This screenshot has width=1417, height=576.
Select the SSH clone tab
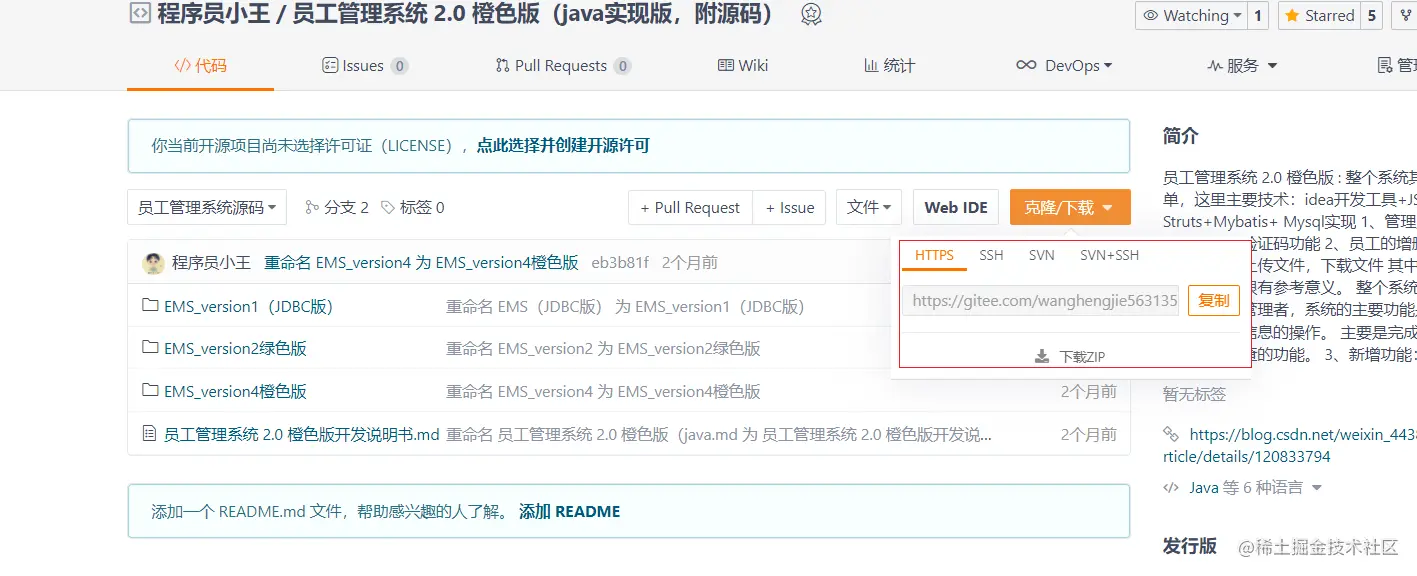(991, 255)
